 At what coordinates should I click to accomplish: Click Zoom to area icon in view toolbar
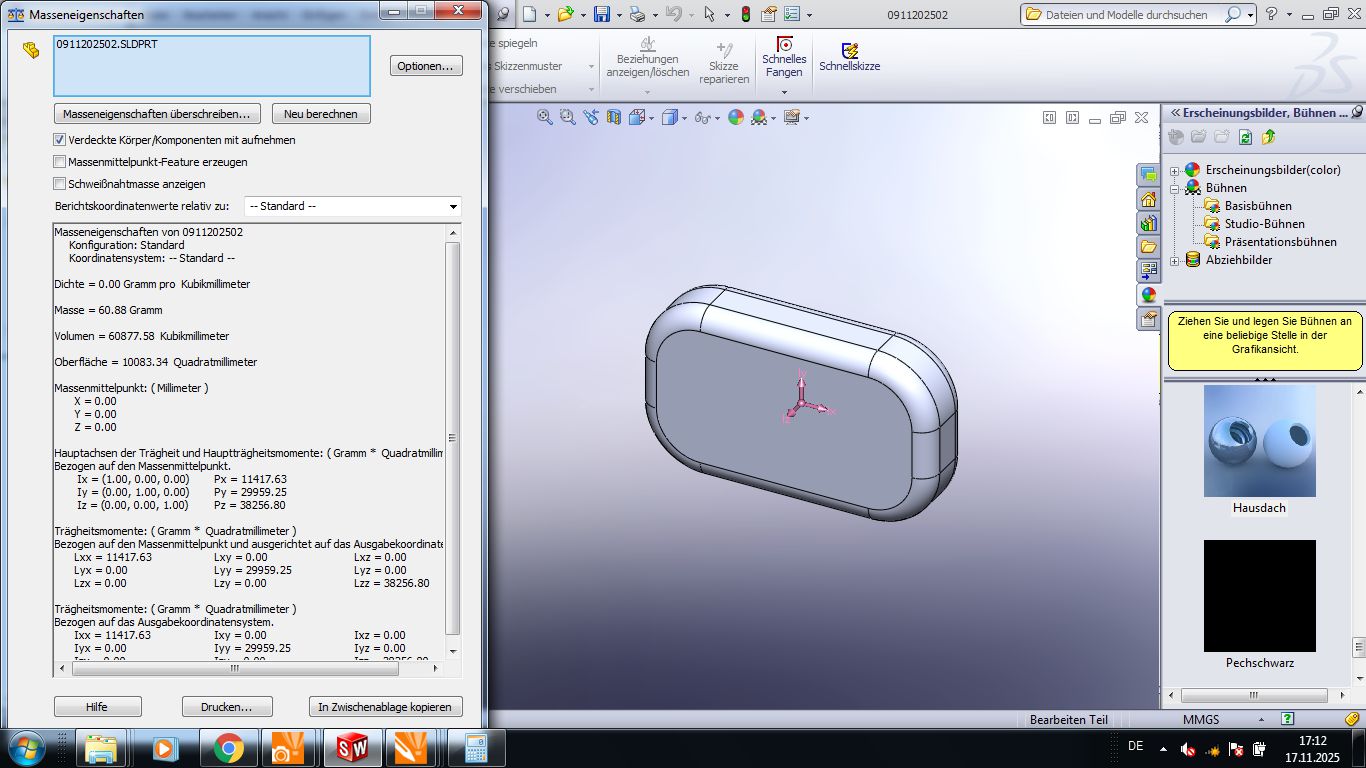(x=568, y=117)
